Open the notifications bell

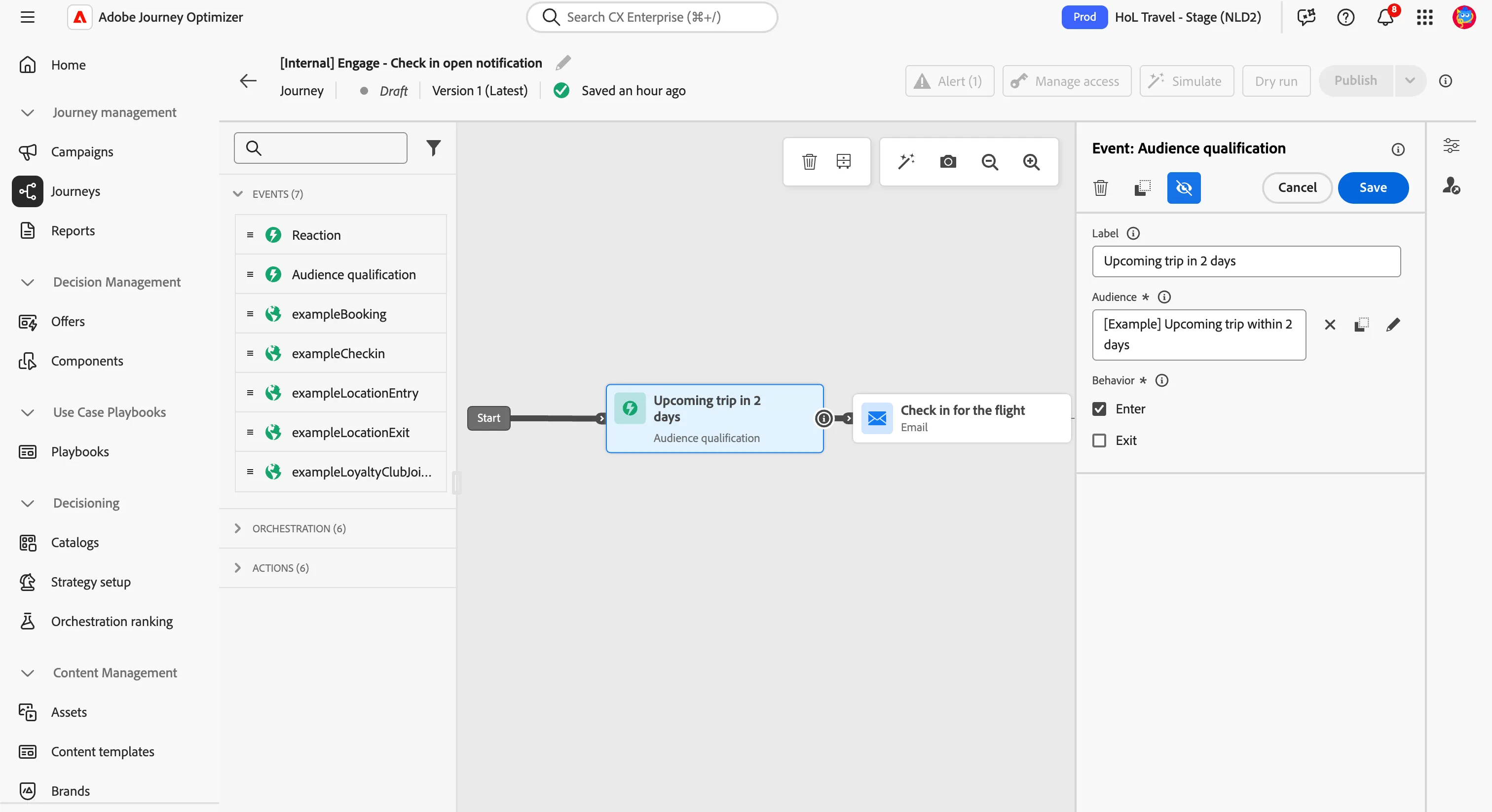1385,17
